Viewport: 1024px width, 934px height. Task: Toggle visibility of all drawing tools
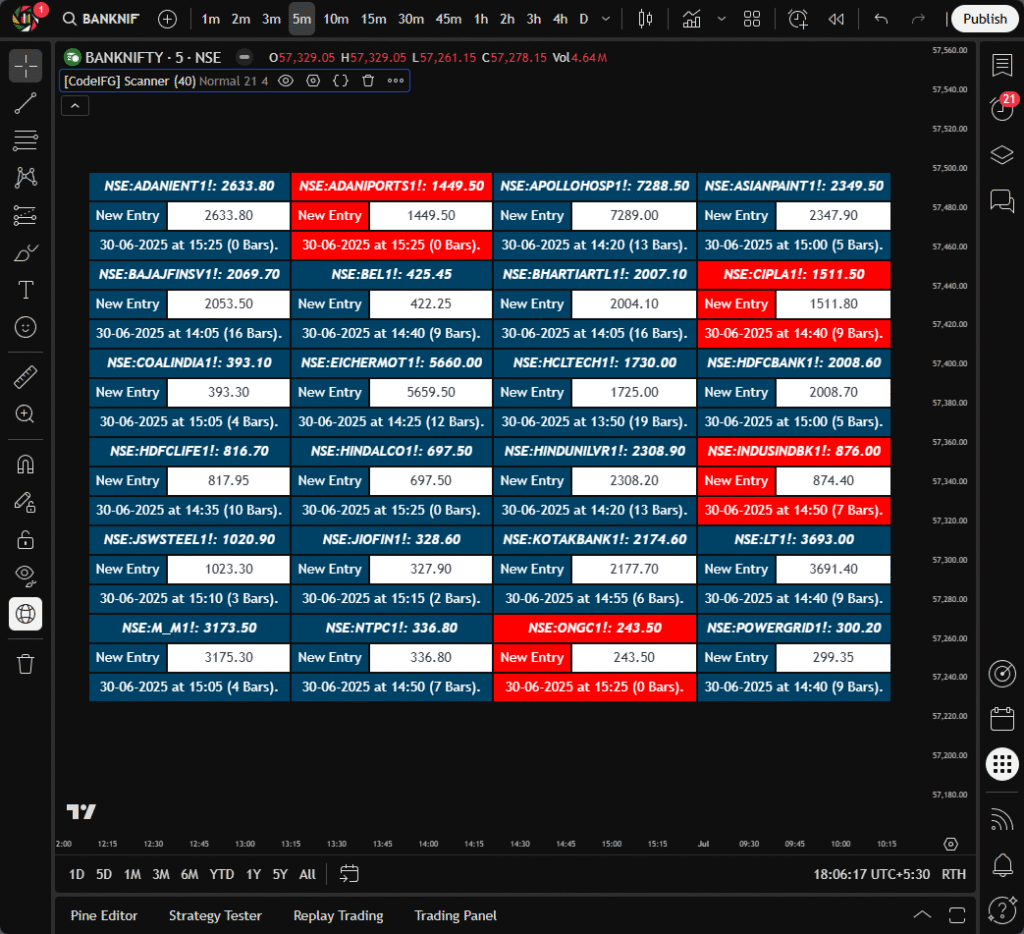click(x=25, y=577)
